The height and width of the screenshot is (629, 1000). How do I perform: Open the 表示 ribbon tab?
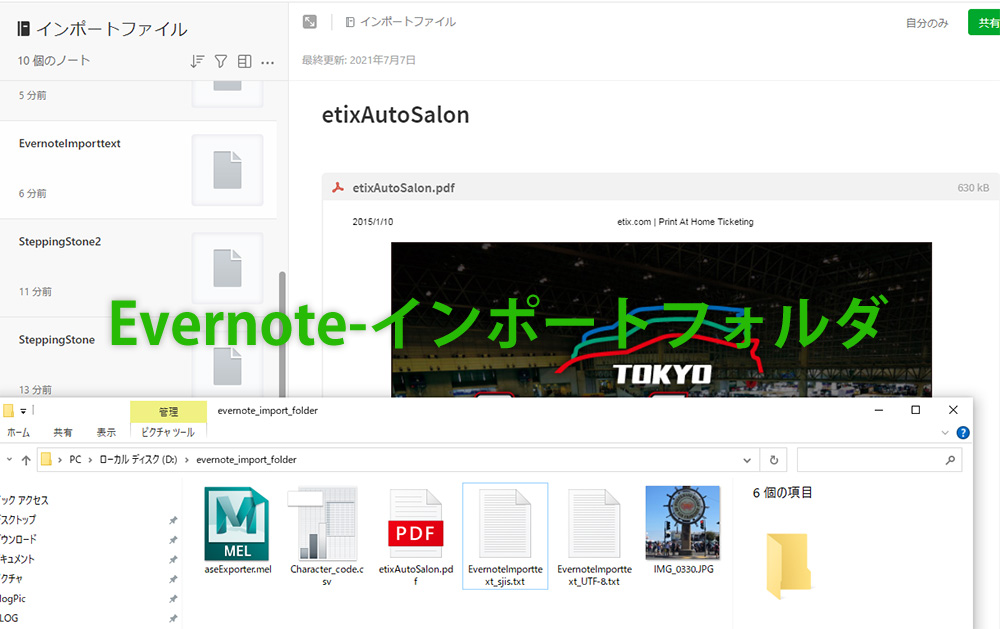click(106, 433)
